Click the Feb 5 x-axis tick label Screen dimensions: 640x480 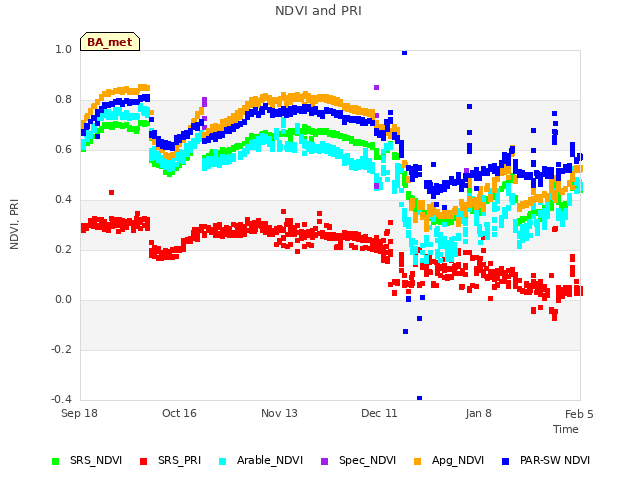(579, 414)
